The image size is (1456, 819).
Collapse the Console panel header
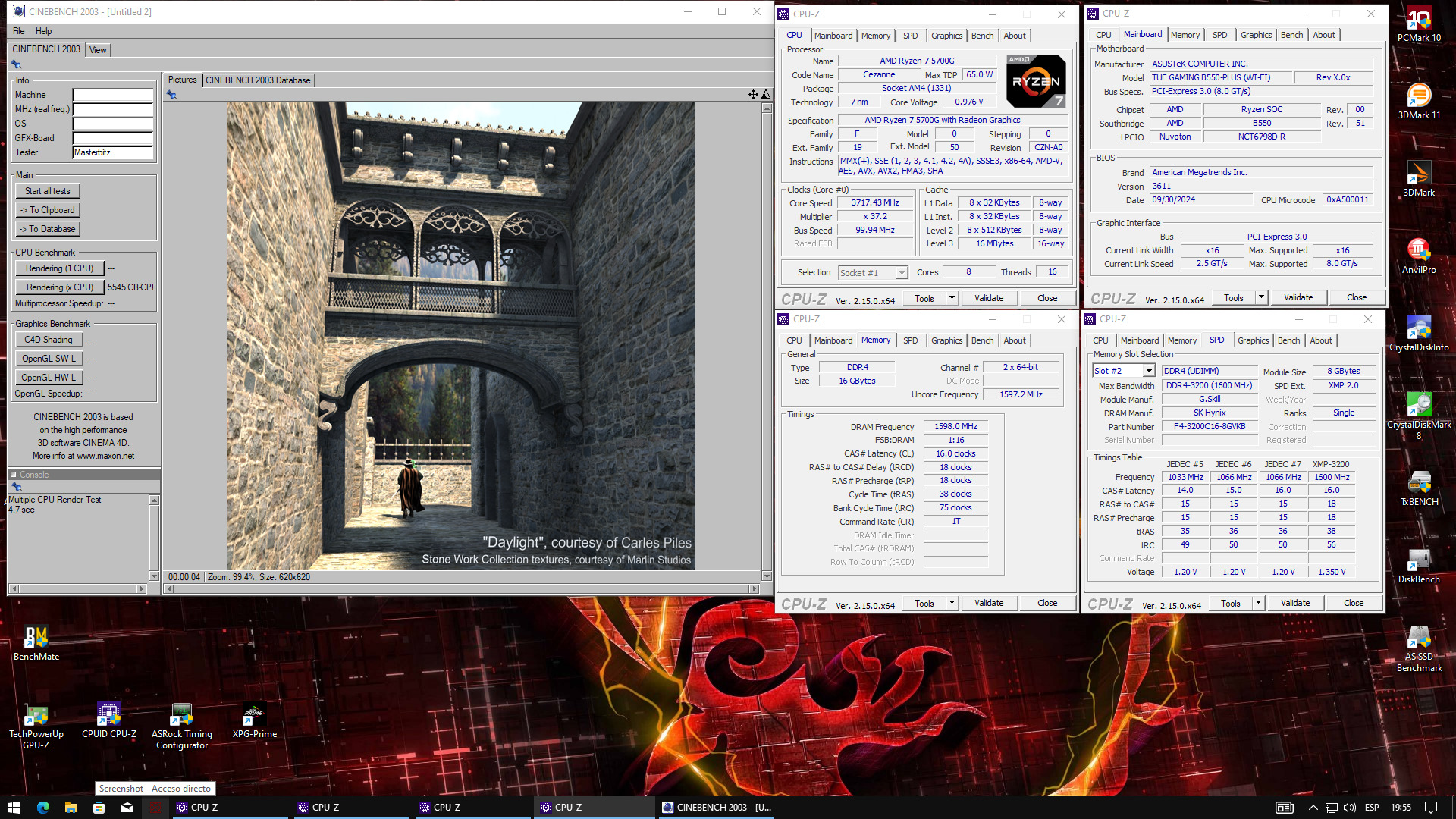tap(14, 475)
